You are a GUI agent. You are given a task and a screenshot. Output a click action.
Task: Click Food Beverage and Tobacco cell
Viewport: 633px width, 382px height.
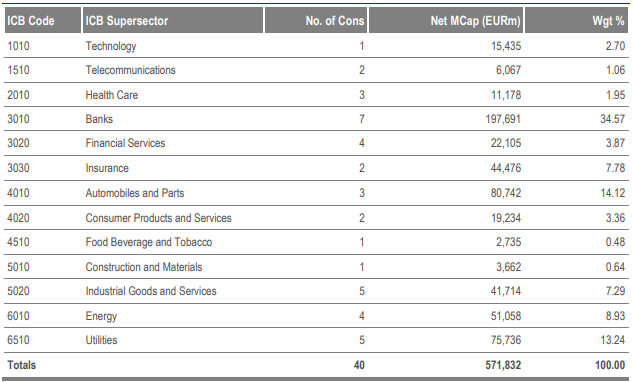[x=149, y=242]
